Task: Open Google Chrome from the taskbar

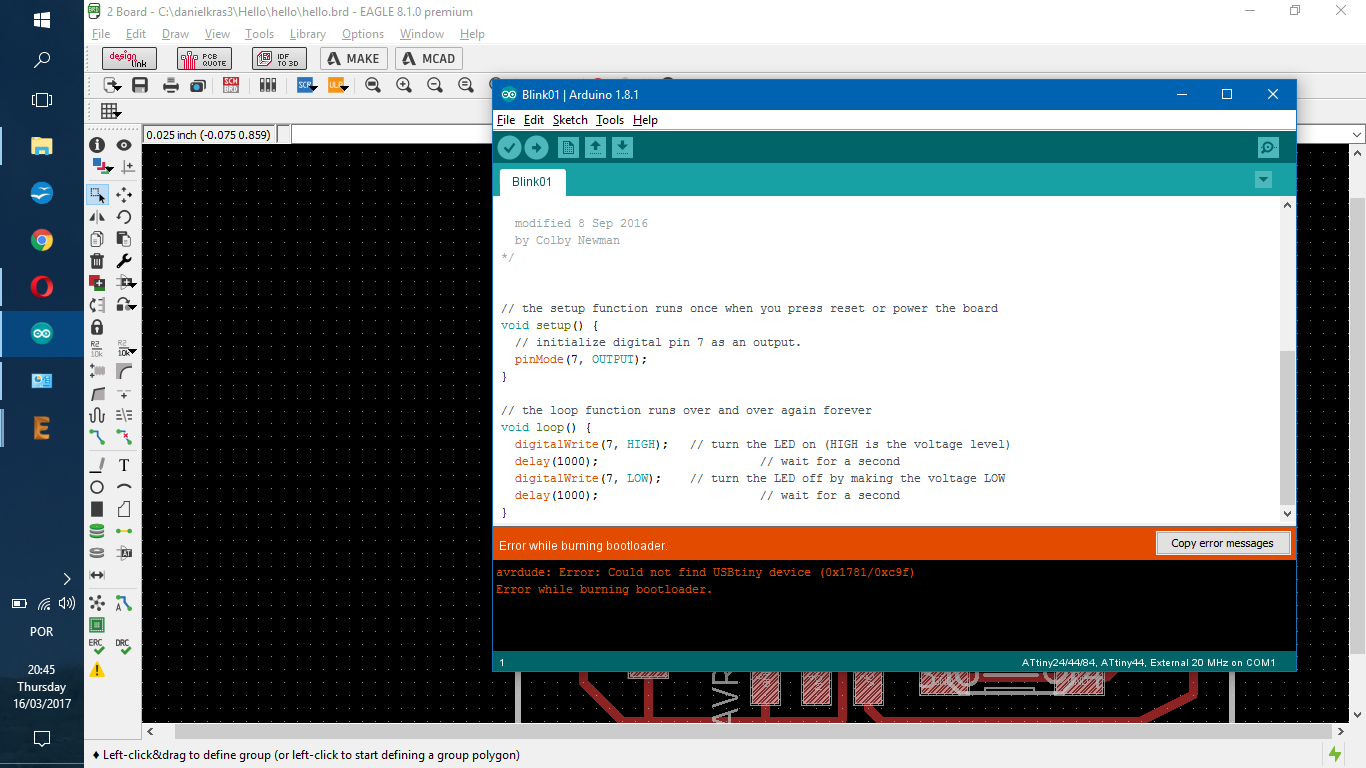Action: pos(42,240)
